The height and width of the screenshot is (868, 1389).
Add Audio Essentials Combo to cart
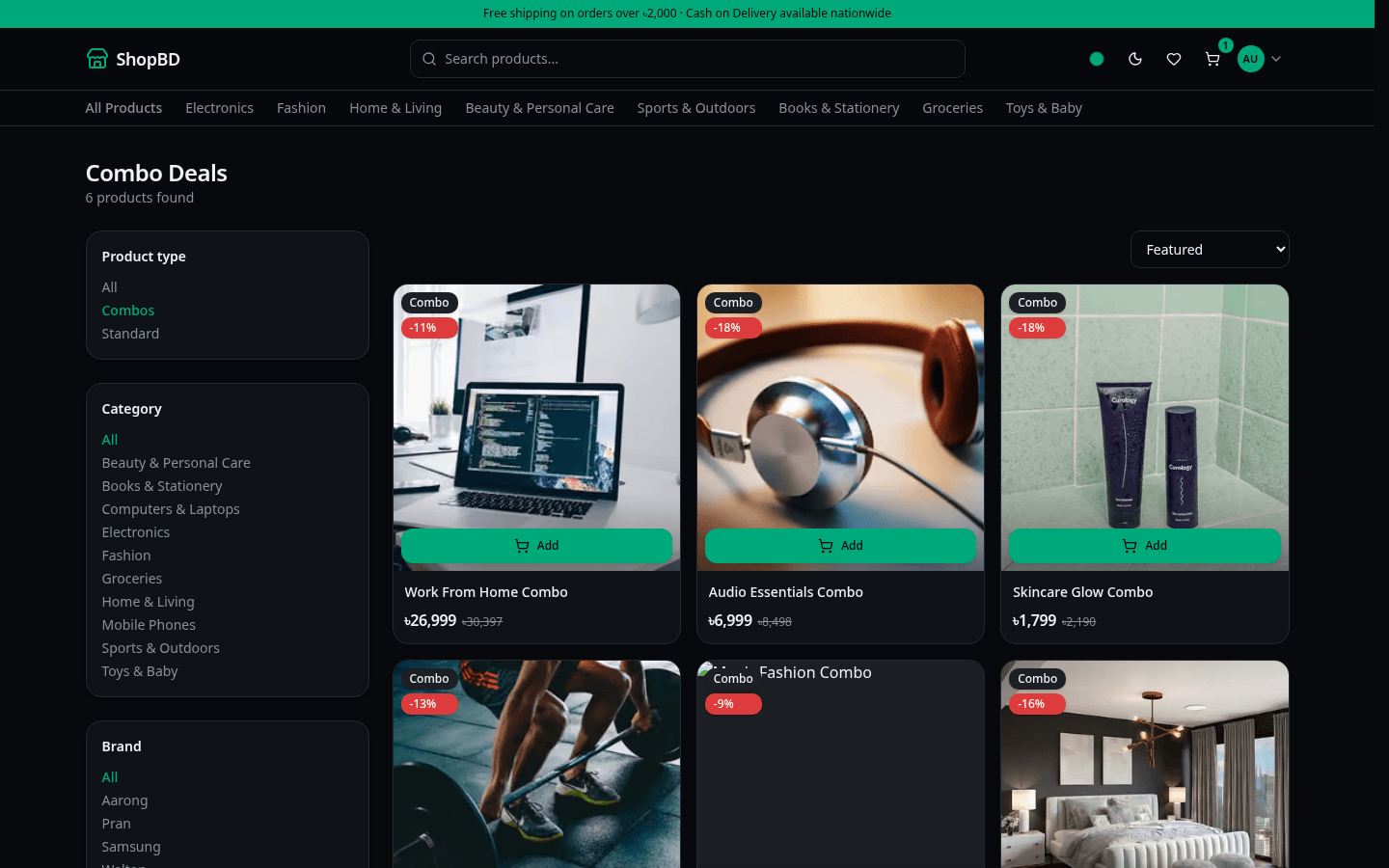(840, 546)
